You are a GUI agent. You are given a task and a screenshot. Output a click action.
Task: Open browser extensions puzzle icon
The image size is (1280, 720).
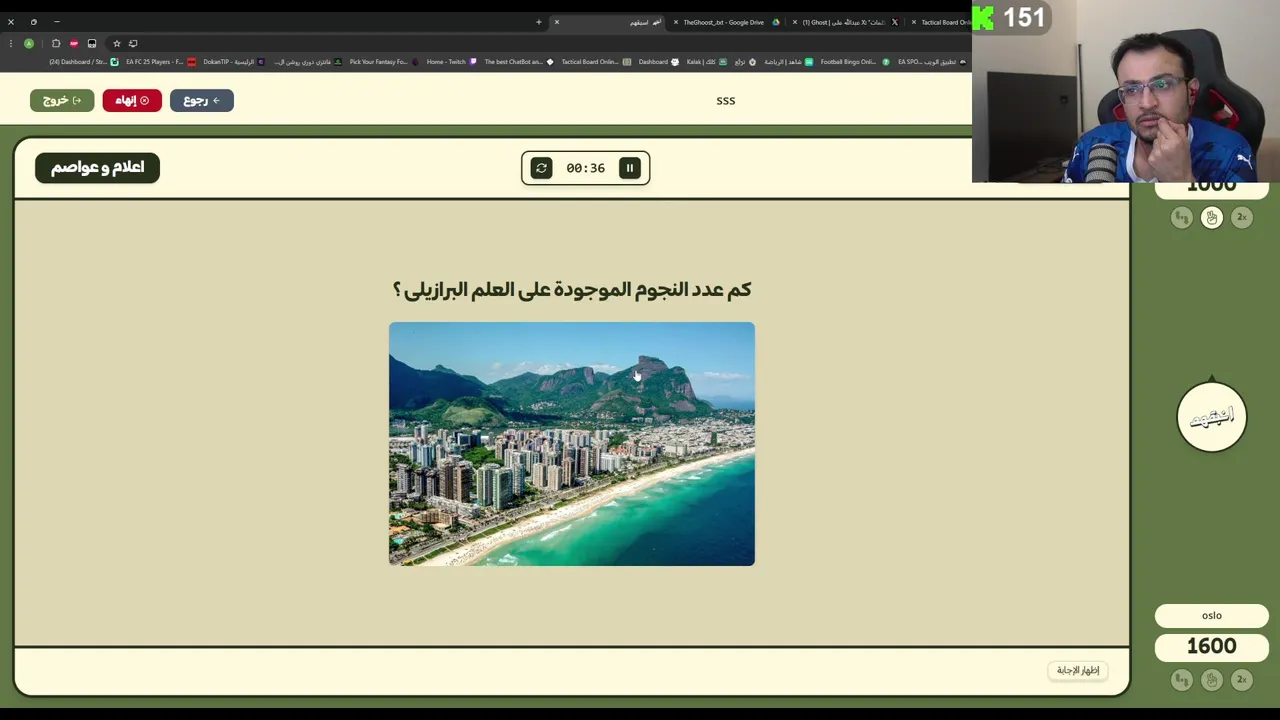point(56,43)
